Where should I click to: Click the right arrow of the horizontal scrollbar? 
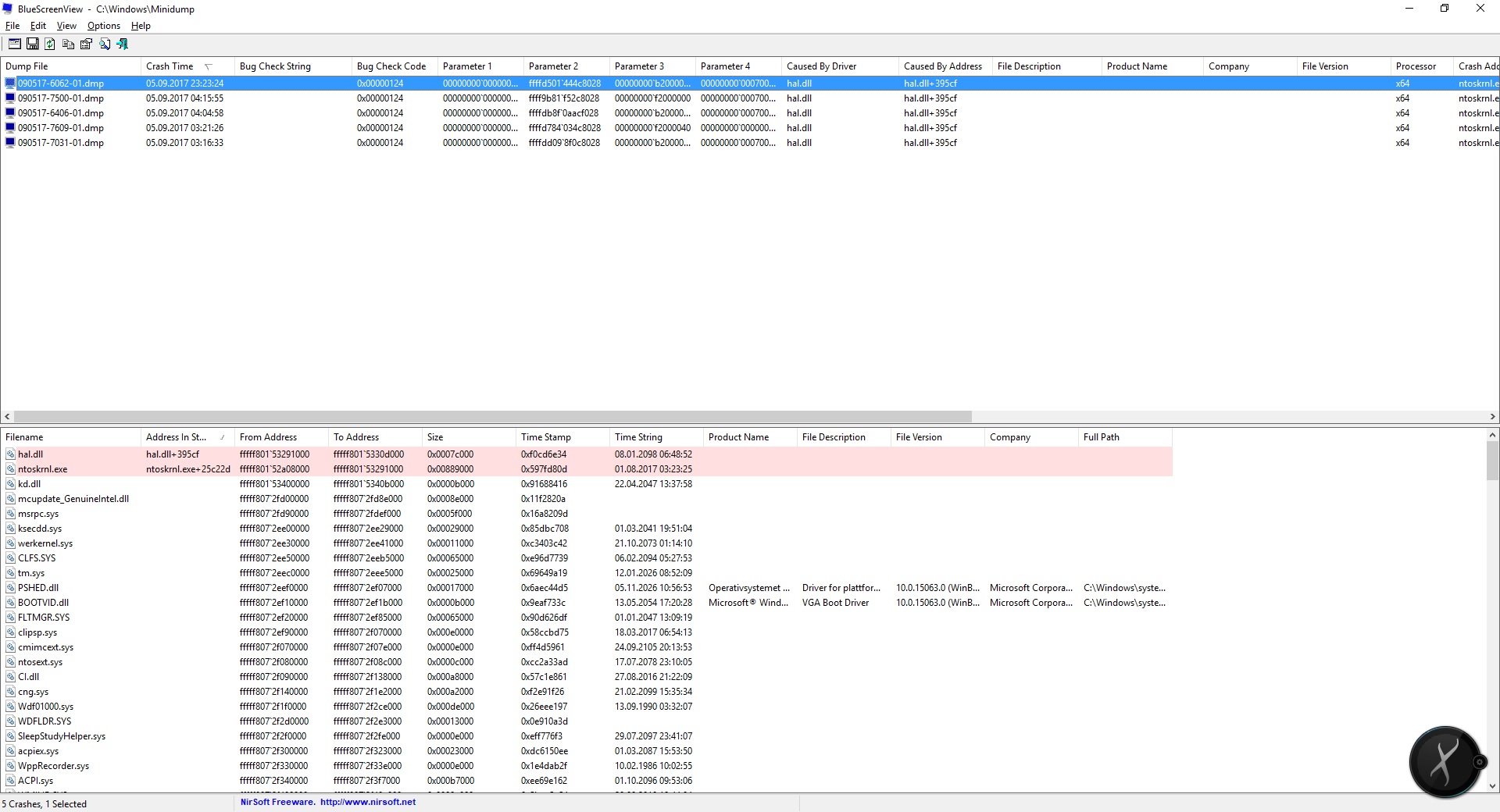pos(1492,417)
